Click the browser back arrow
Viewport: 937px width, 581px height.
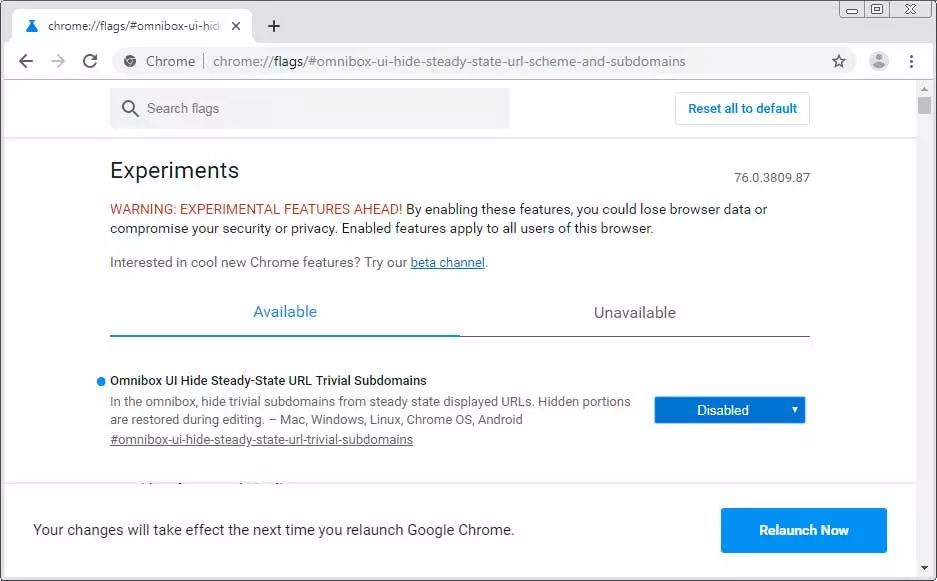pyautogui.click(x=26, y=61)
